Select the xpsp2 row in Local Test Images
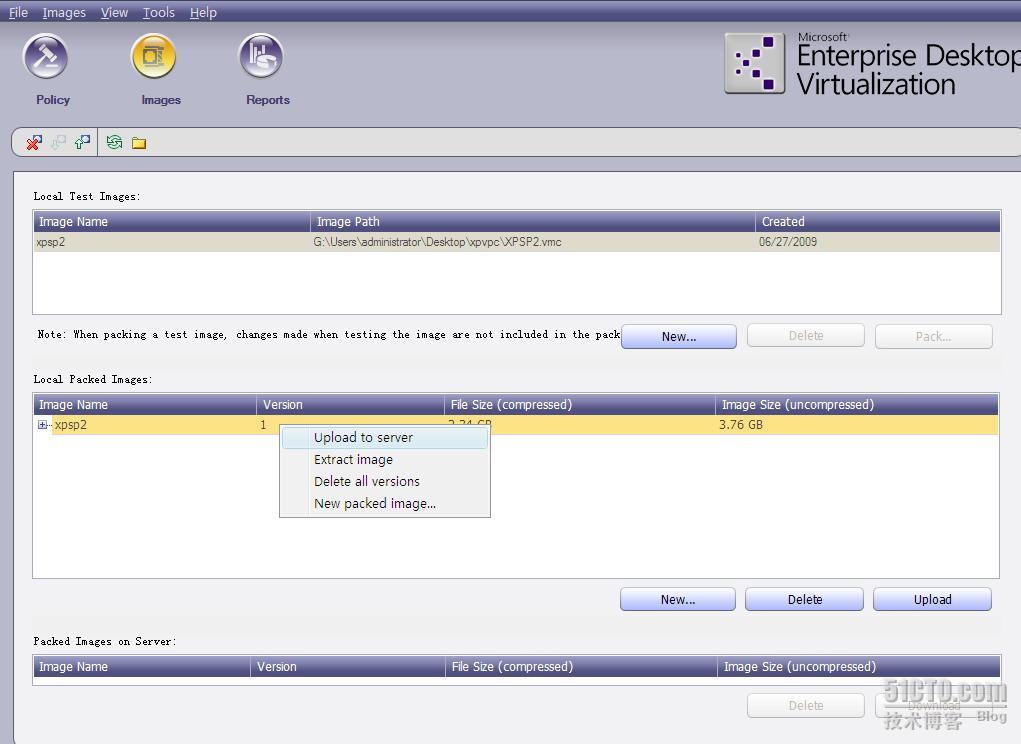This screenshot has height=744, width=1021. (x=517, y=242)
